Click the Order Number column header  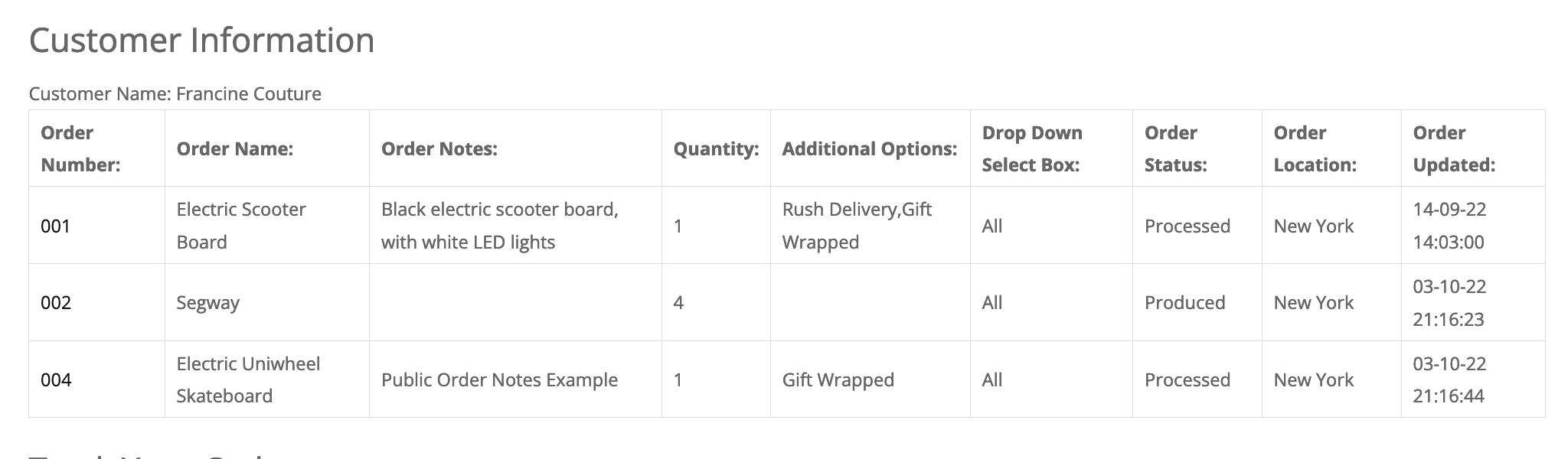(80, 148)
